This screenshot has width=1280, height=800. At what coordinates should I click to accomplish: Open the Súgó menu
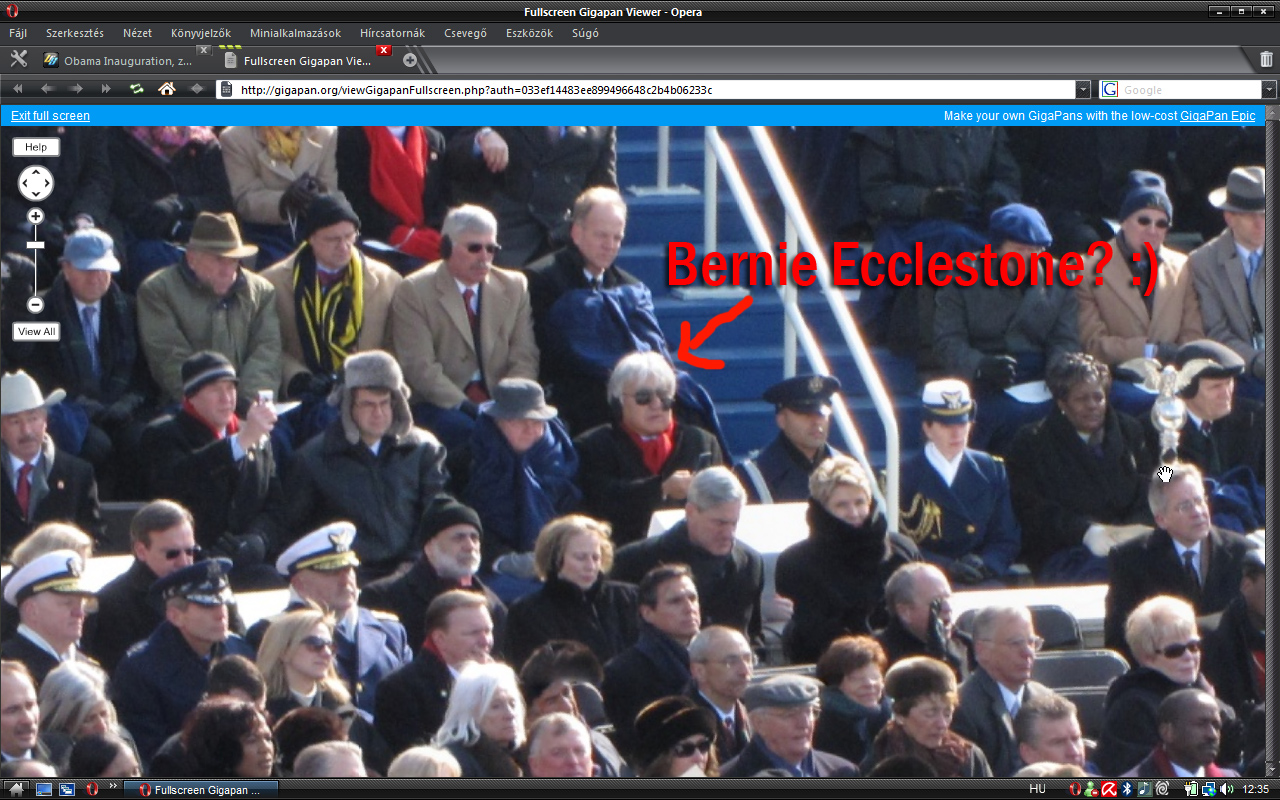[584, 33]
